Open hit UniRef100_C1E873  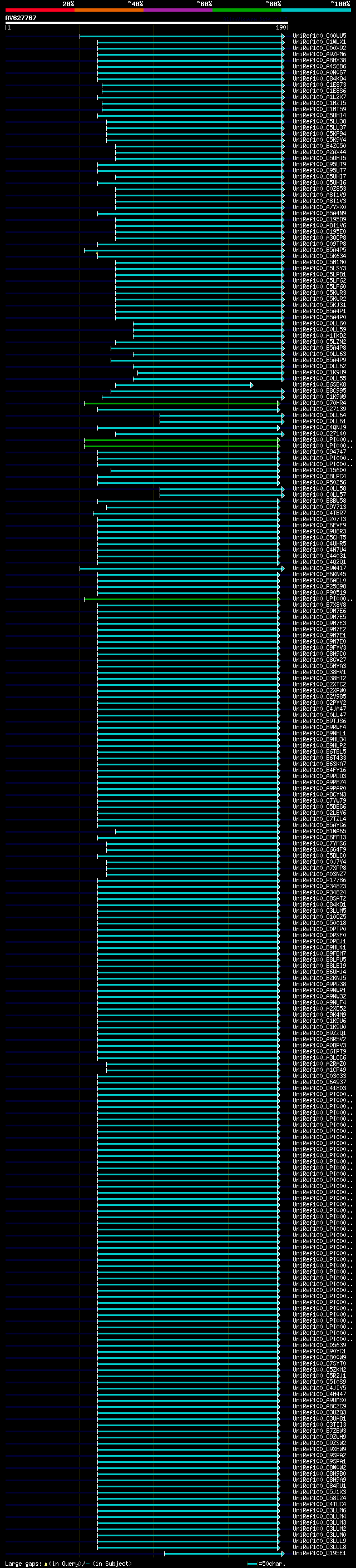coord(319,85)
